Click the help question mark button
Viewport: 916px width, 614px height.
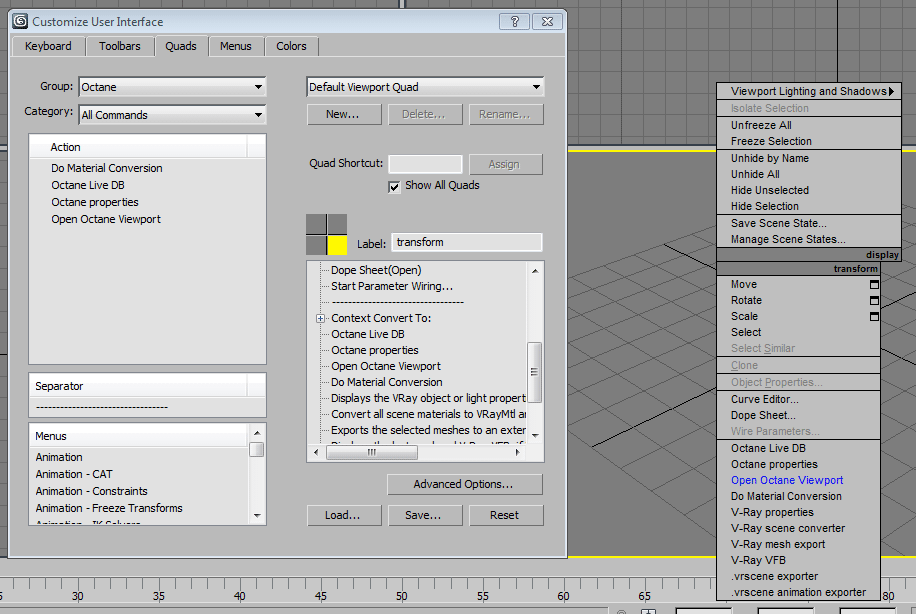[515, 22]
